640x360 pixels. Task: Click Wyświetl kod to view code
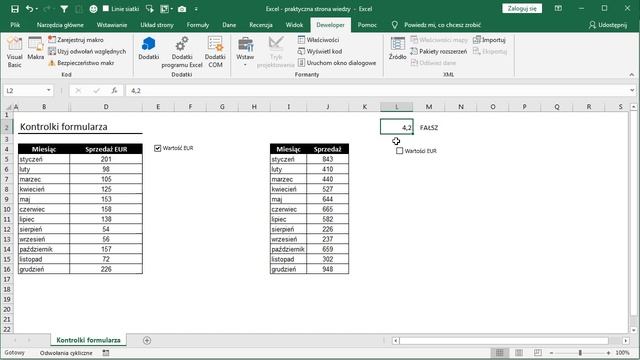[320, 51]
